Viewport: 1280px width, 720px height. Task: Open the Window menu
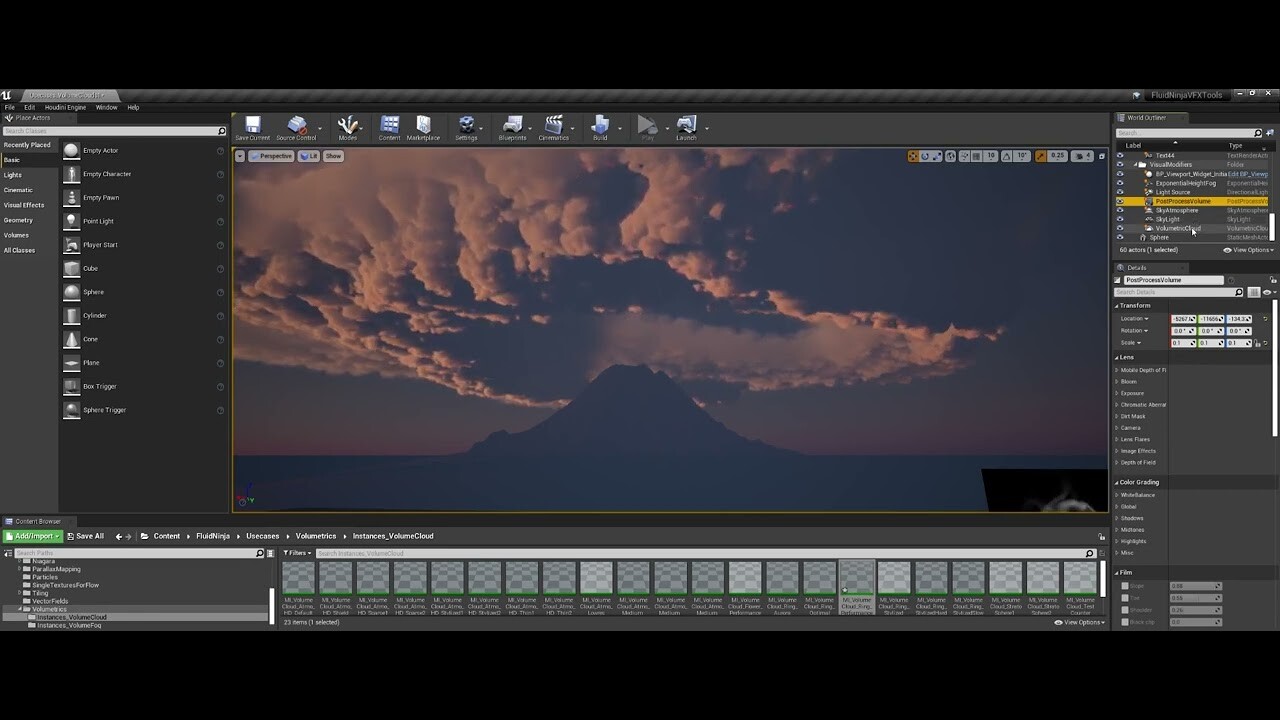tap(106, 107)
